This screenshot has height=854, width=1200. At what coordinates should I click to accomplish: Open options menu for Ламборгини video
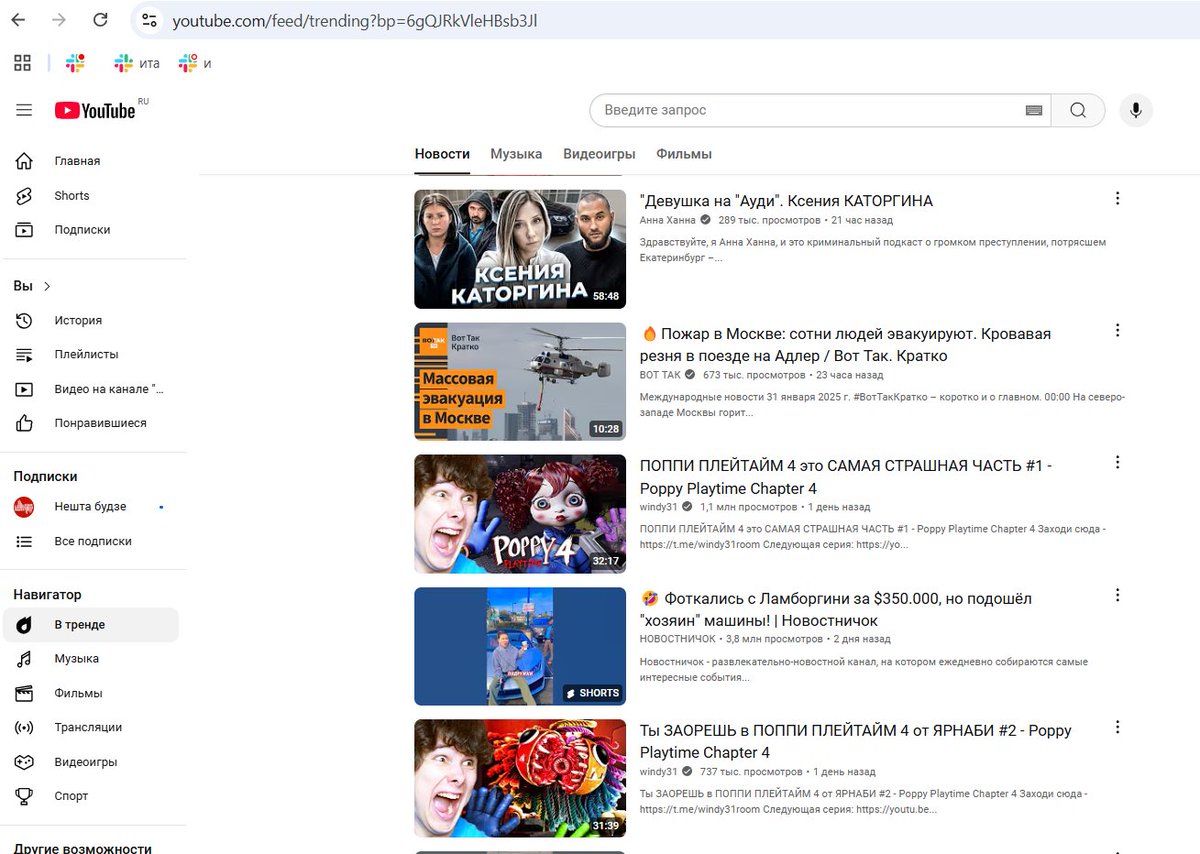(1118, 595)
